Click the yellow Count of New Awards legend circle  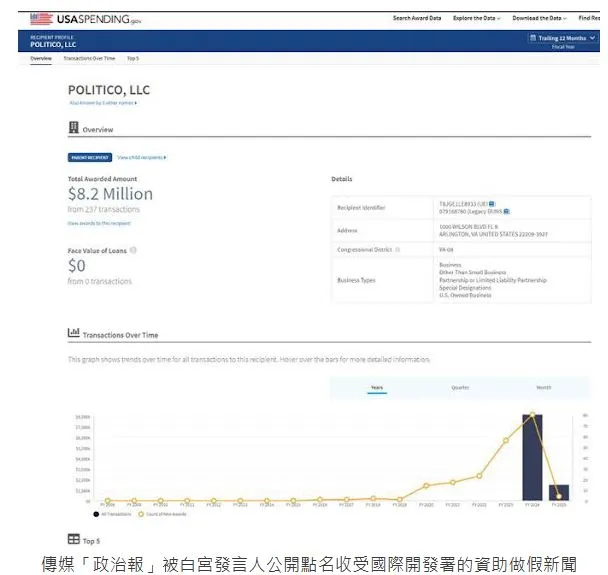coord(141,514)
